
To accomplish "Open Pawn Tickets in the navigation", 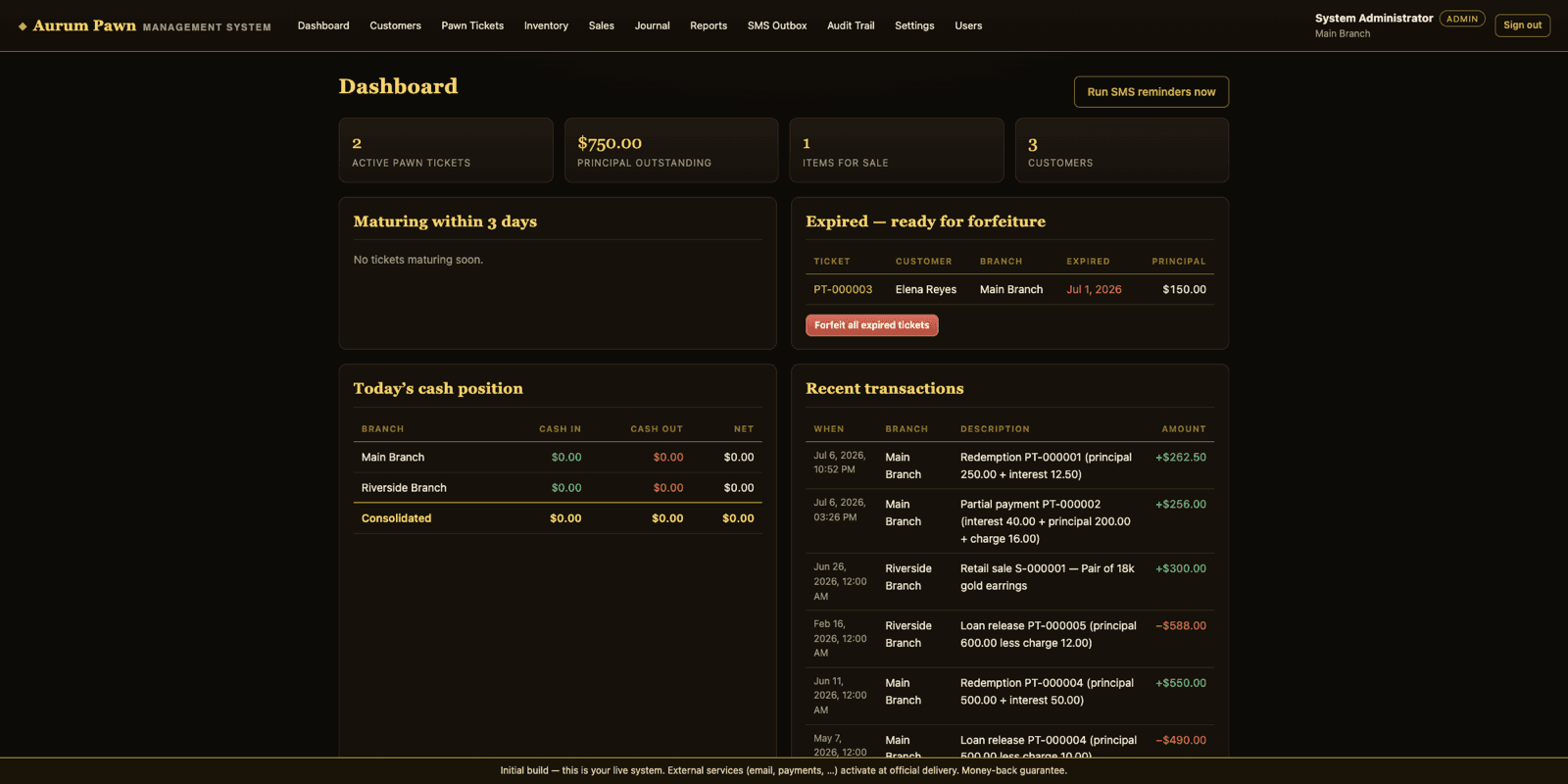I will coord(472,25).
